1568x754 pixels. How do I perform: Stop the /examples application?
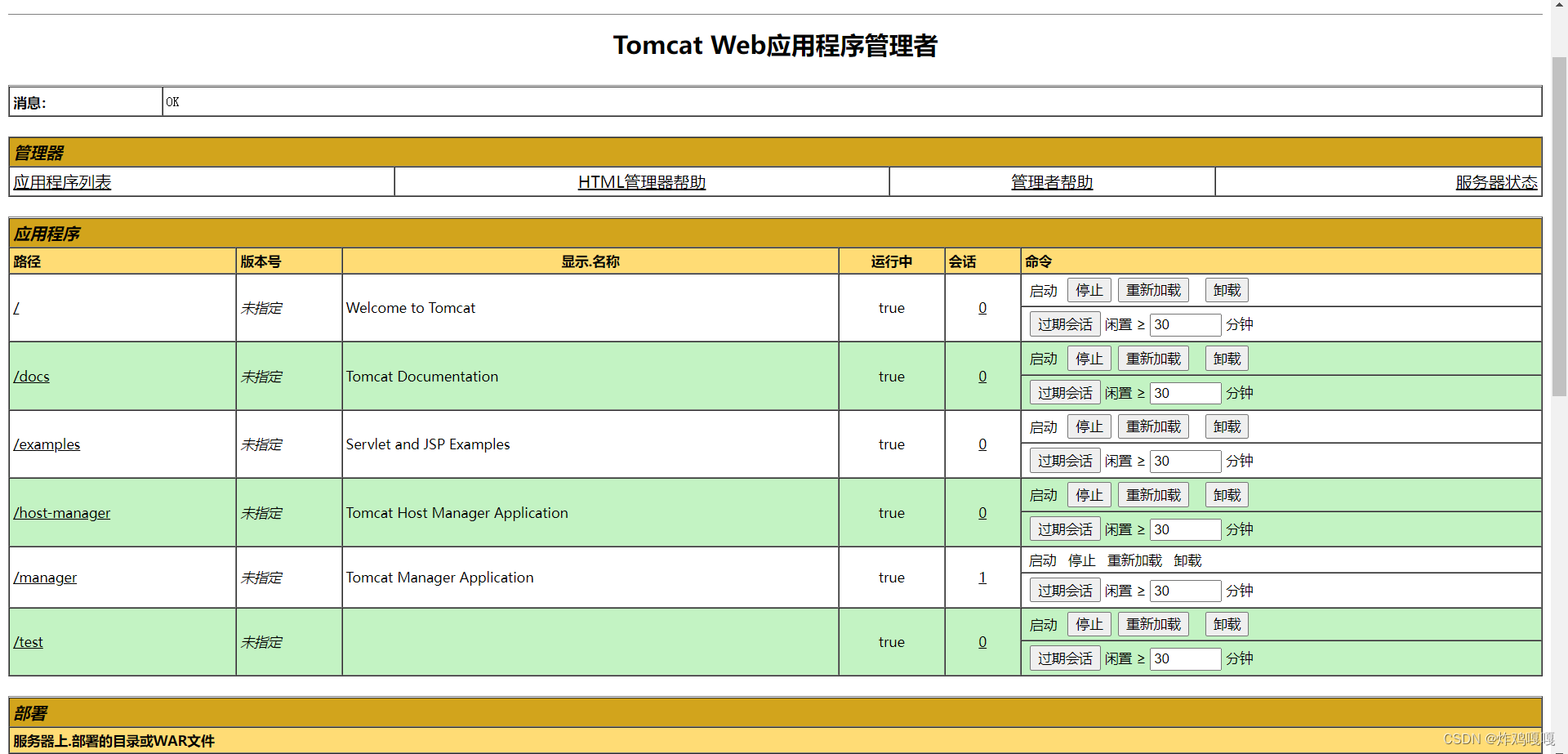[1089, 426]
